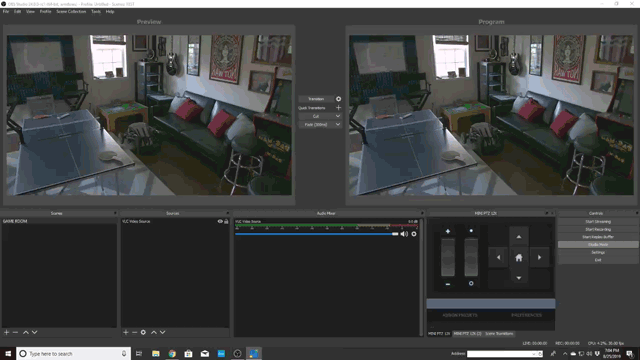Click the Transition button between previews
Viewport: 640px width, 360px height.
(x=316, y=99)
